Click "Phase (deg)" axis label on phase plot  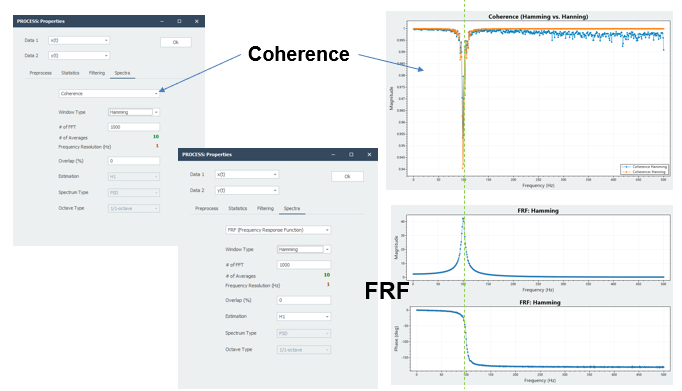click(396, 339)
